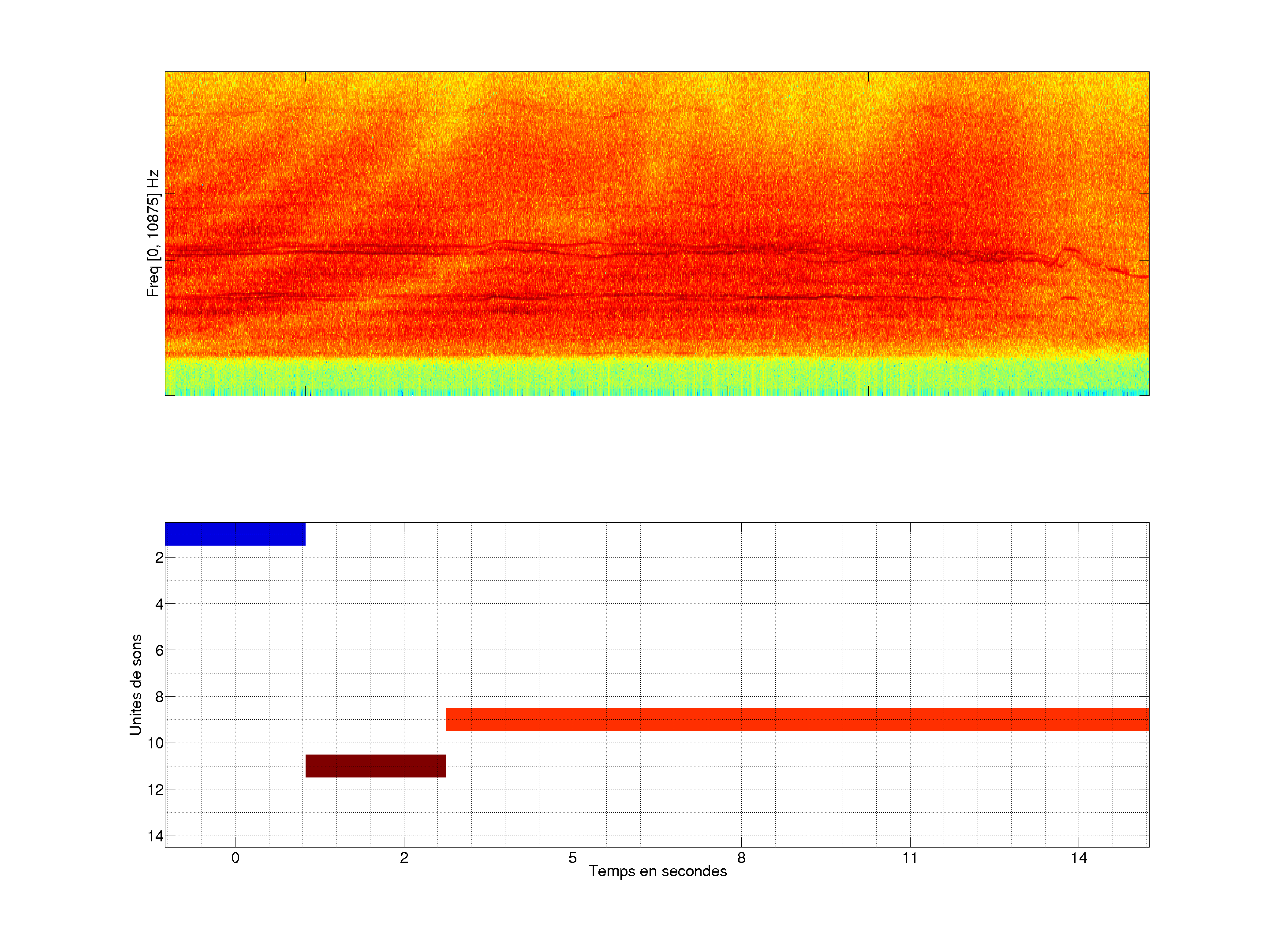This screenshot has height=952, width=1270.
Task: Click the long orange-red sound unit bar
Action: (797, 719)
